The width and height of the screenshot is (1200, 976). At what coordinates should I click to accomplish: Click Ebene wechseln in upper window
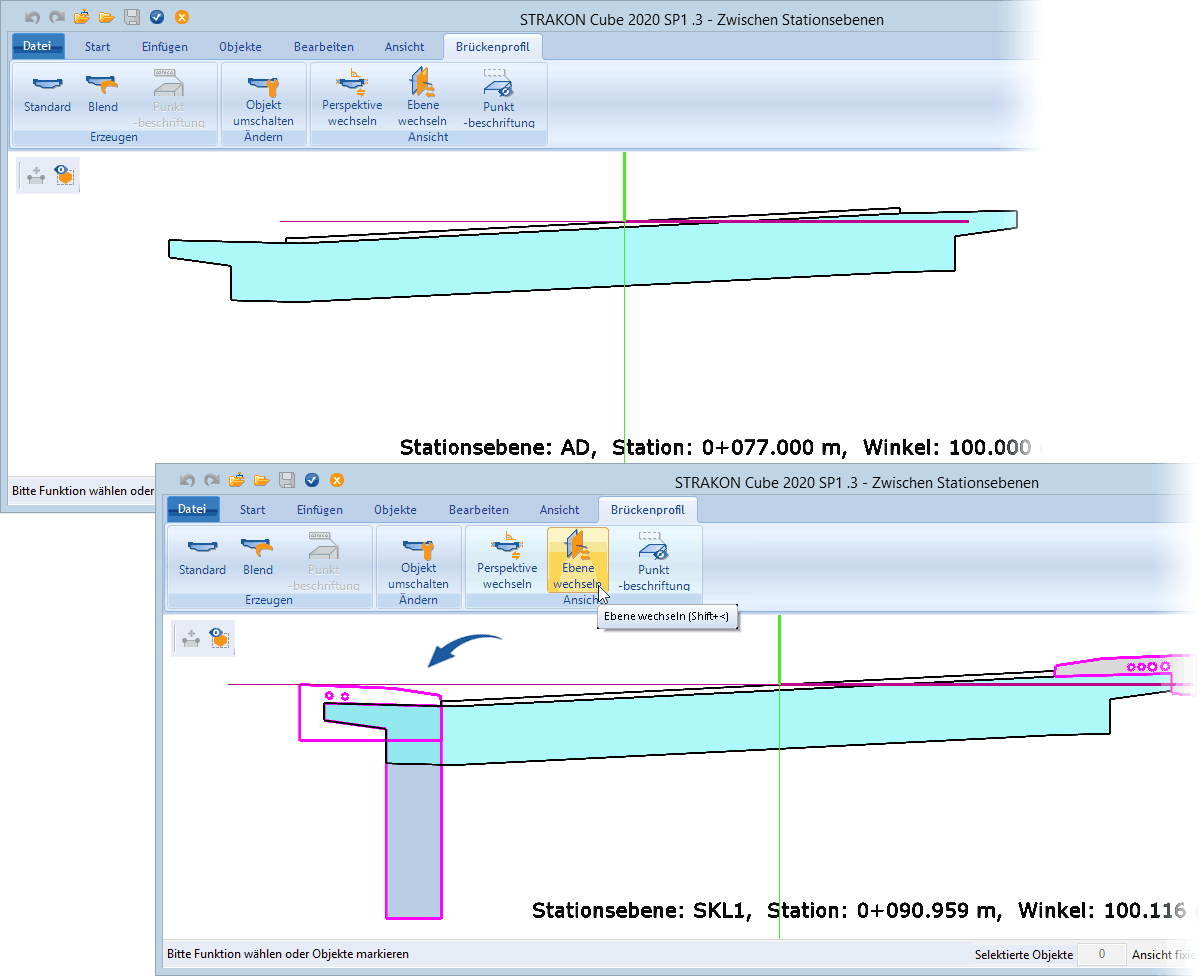pos(422,98)
